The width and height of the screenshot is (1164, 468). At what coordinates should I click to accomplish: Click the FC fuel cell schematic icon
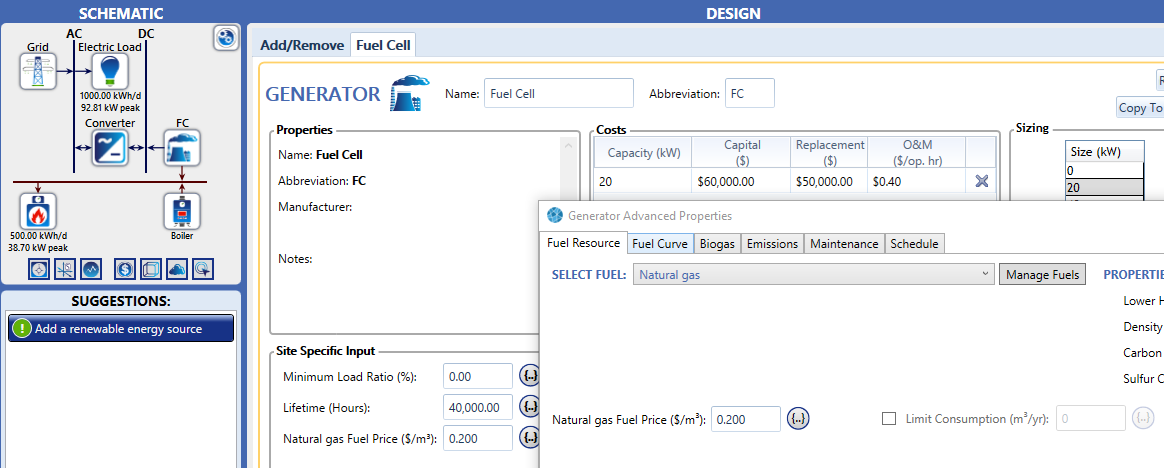coord(182,149)
